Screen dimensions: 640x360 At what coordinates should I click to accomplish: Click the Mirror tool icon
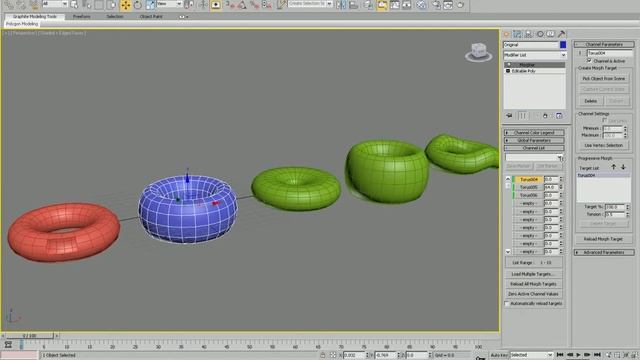click(x=341, y=5)
